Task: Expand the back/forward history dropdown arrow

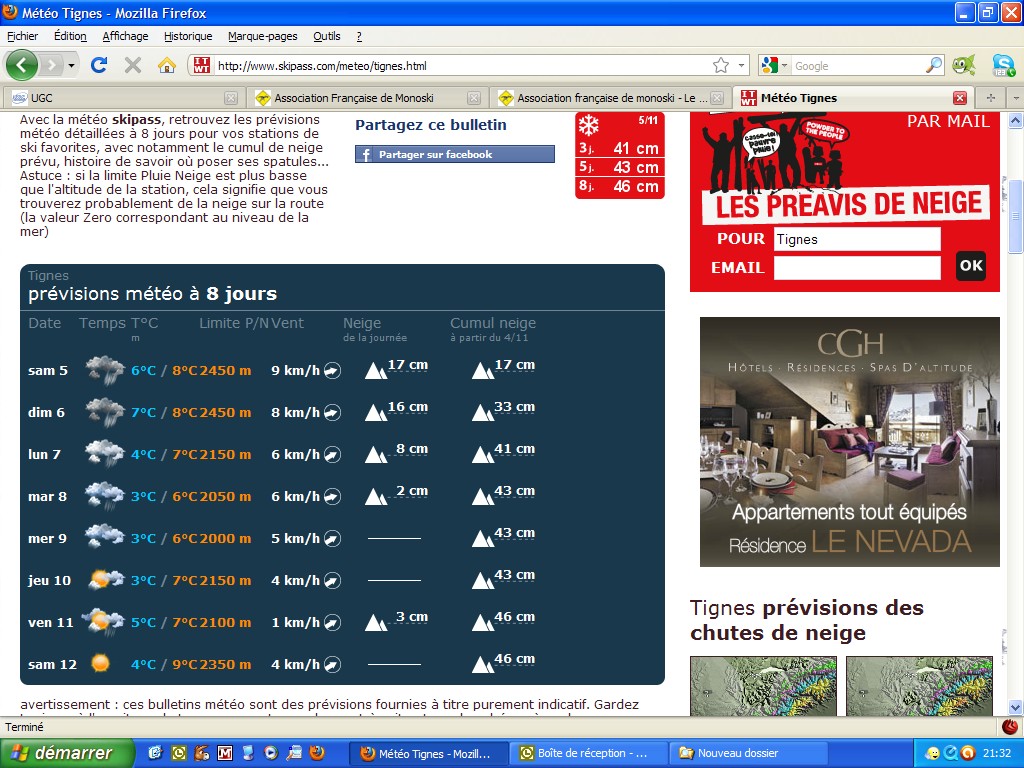Action: pyautogui.click(x=71, y=65)
